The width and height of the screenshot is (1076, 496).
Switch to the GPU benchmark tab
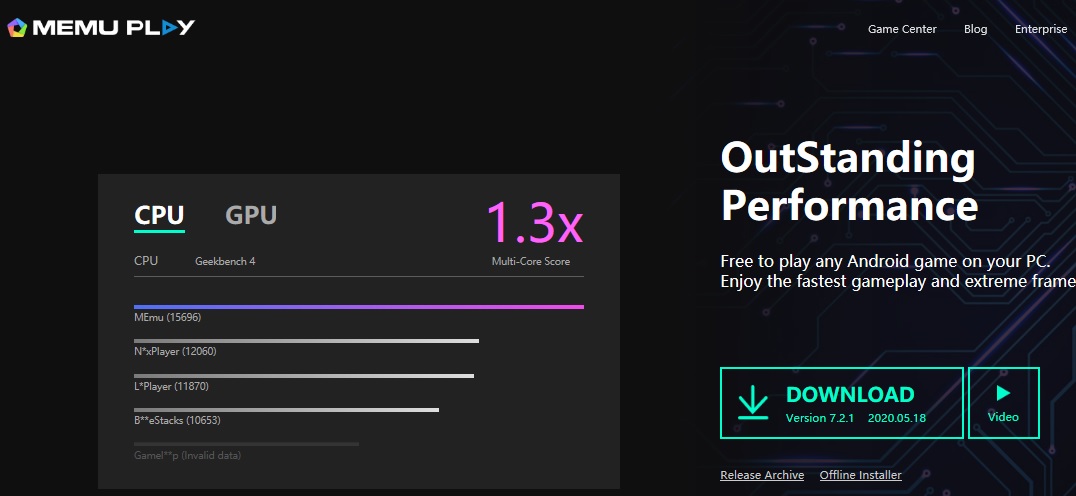251,215
